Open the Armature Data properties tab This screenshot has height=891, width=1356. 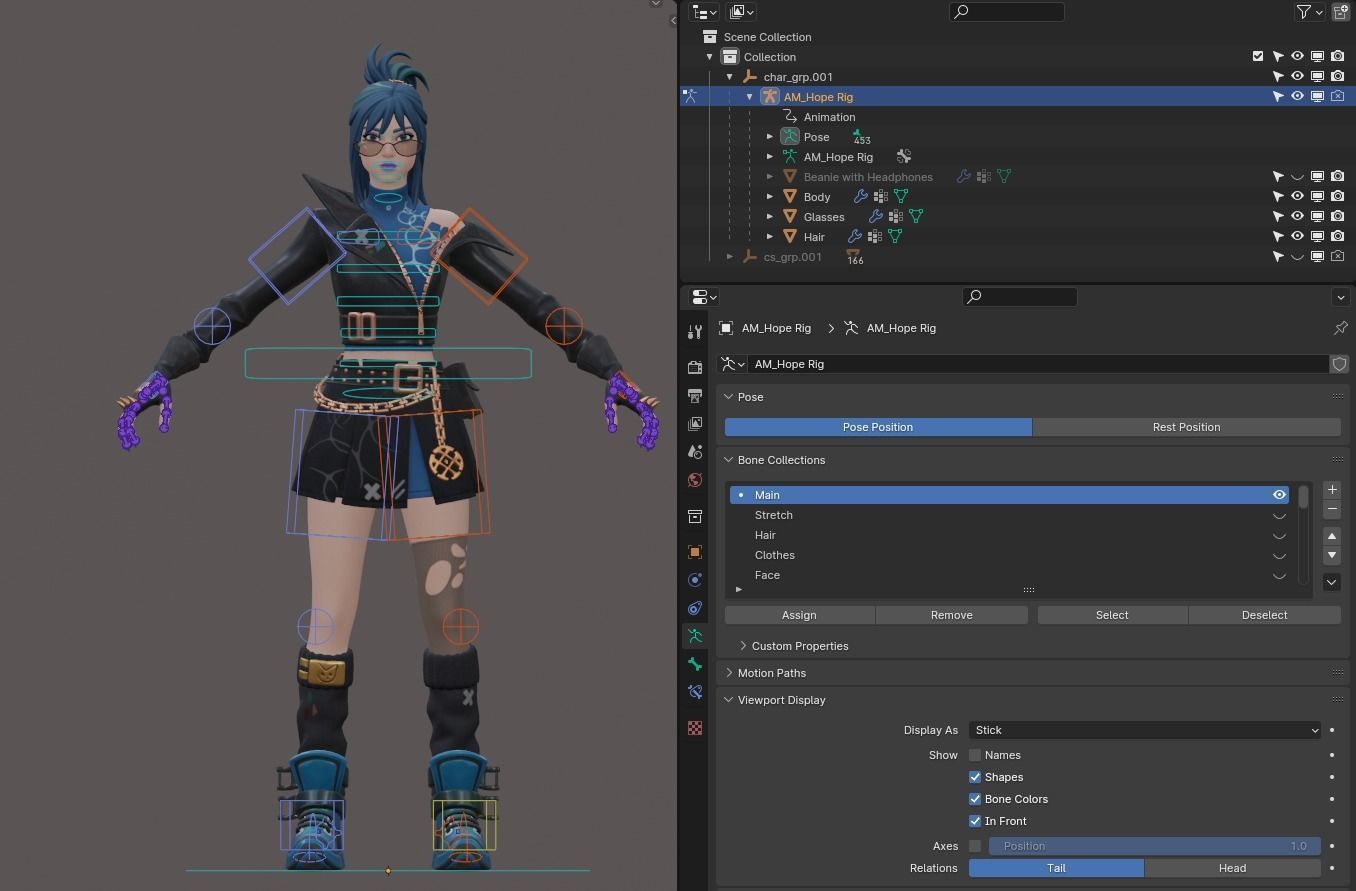pyautogui.click(x=695, y=636)
